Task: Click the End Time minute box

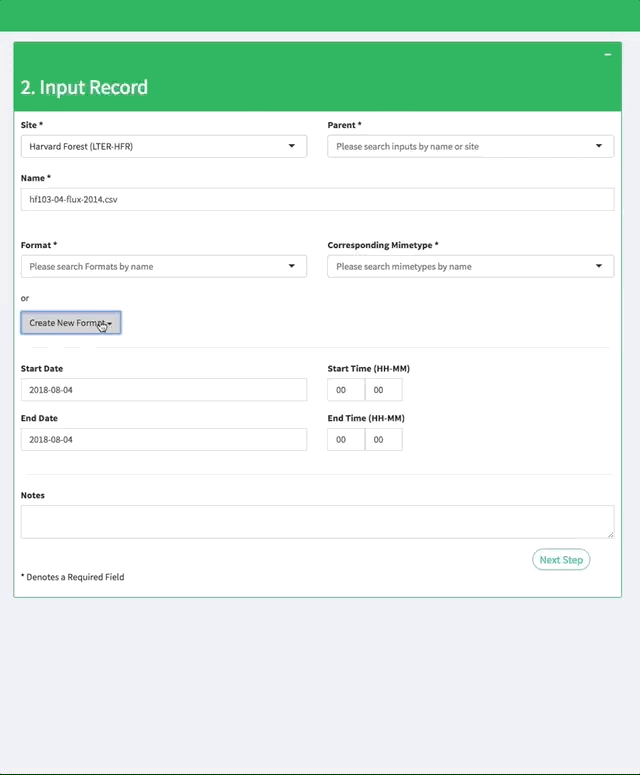Action: 383,440
